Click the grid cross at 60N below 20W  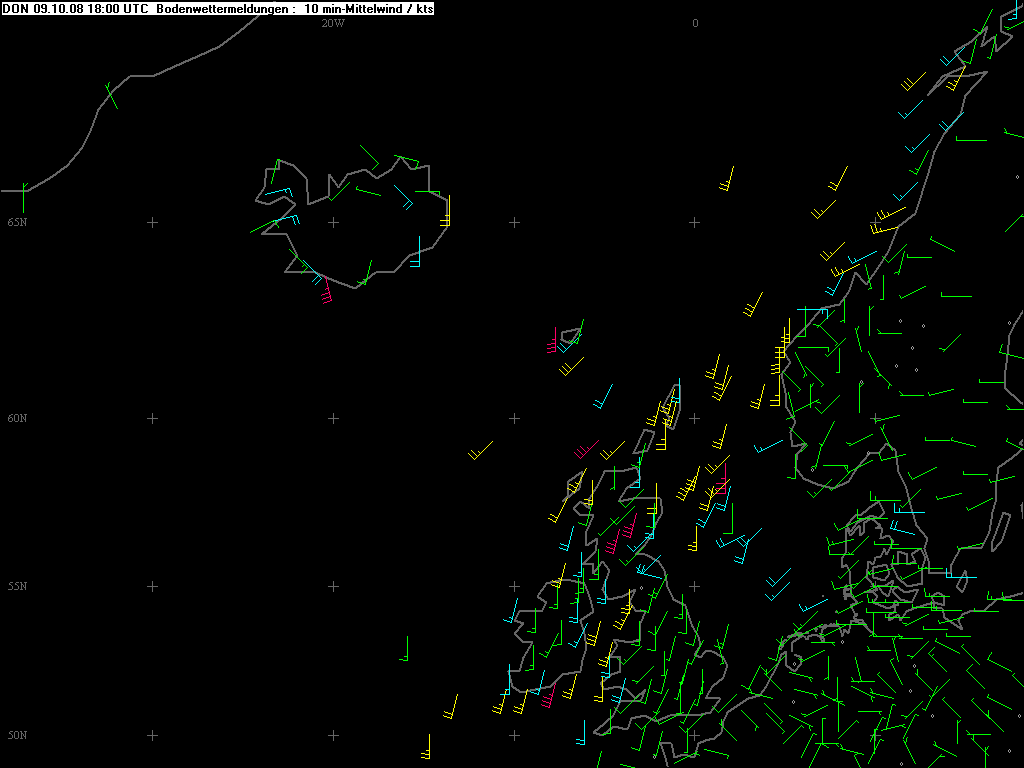pyautogui.click(x=333, y=418)
